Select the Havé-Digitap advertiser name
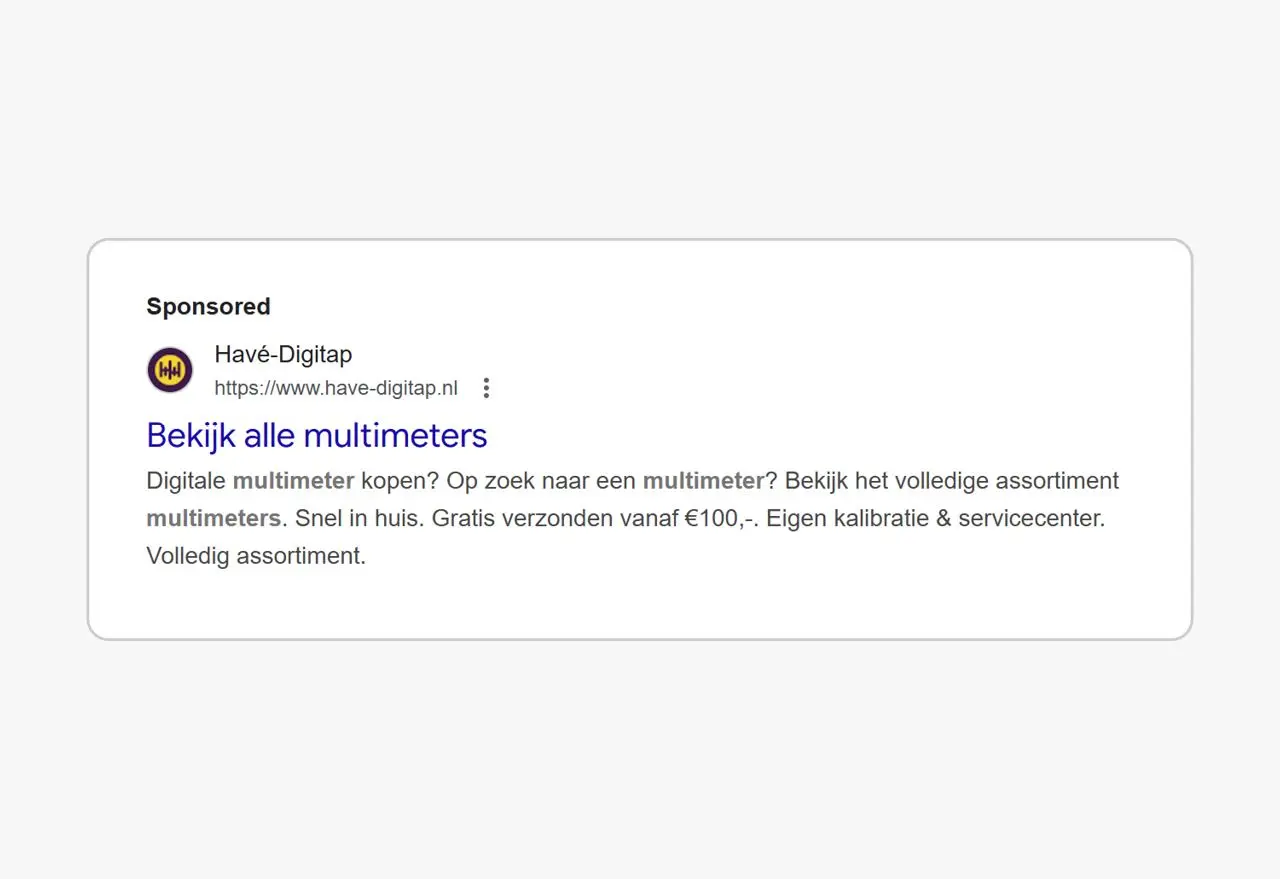1280x879 pixels. (x=283, y=354)
